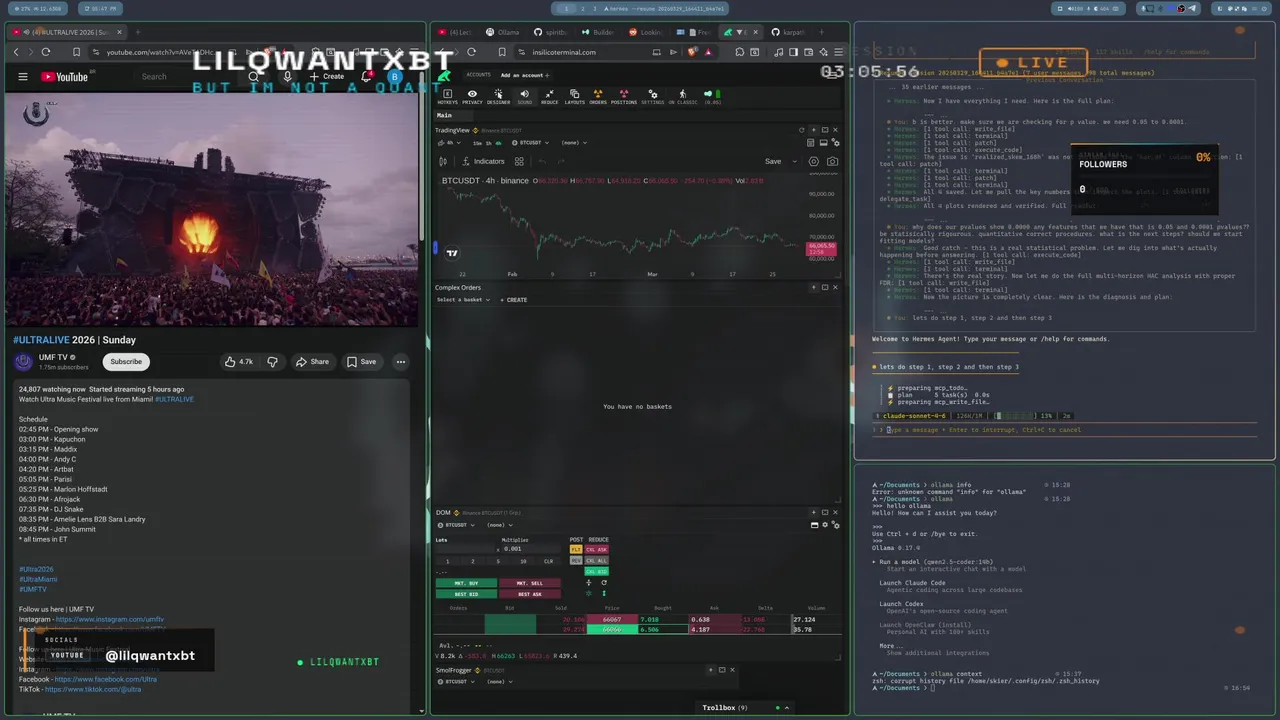Image resolution: width=1280 pixels, height=720 pixels.
Task: Click YouTube Create button
Action: click(326, 77)
